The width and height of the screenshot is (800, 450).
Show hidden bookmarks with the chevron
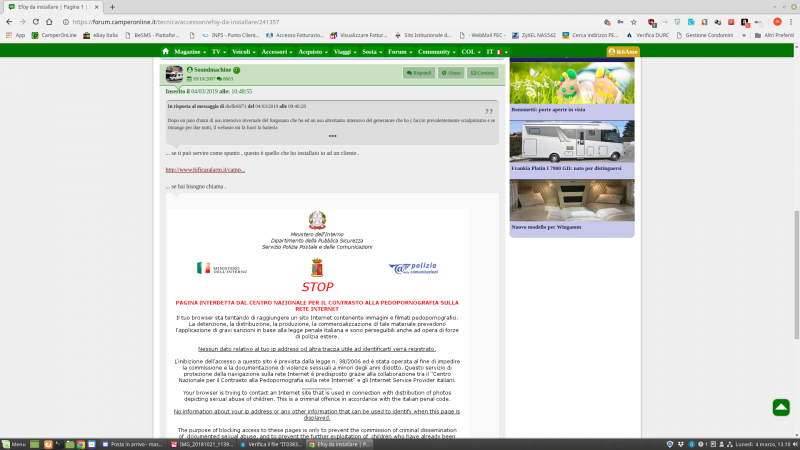point(744,35)
